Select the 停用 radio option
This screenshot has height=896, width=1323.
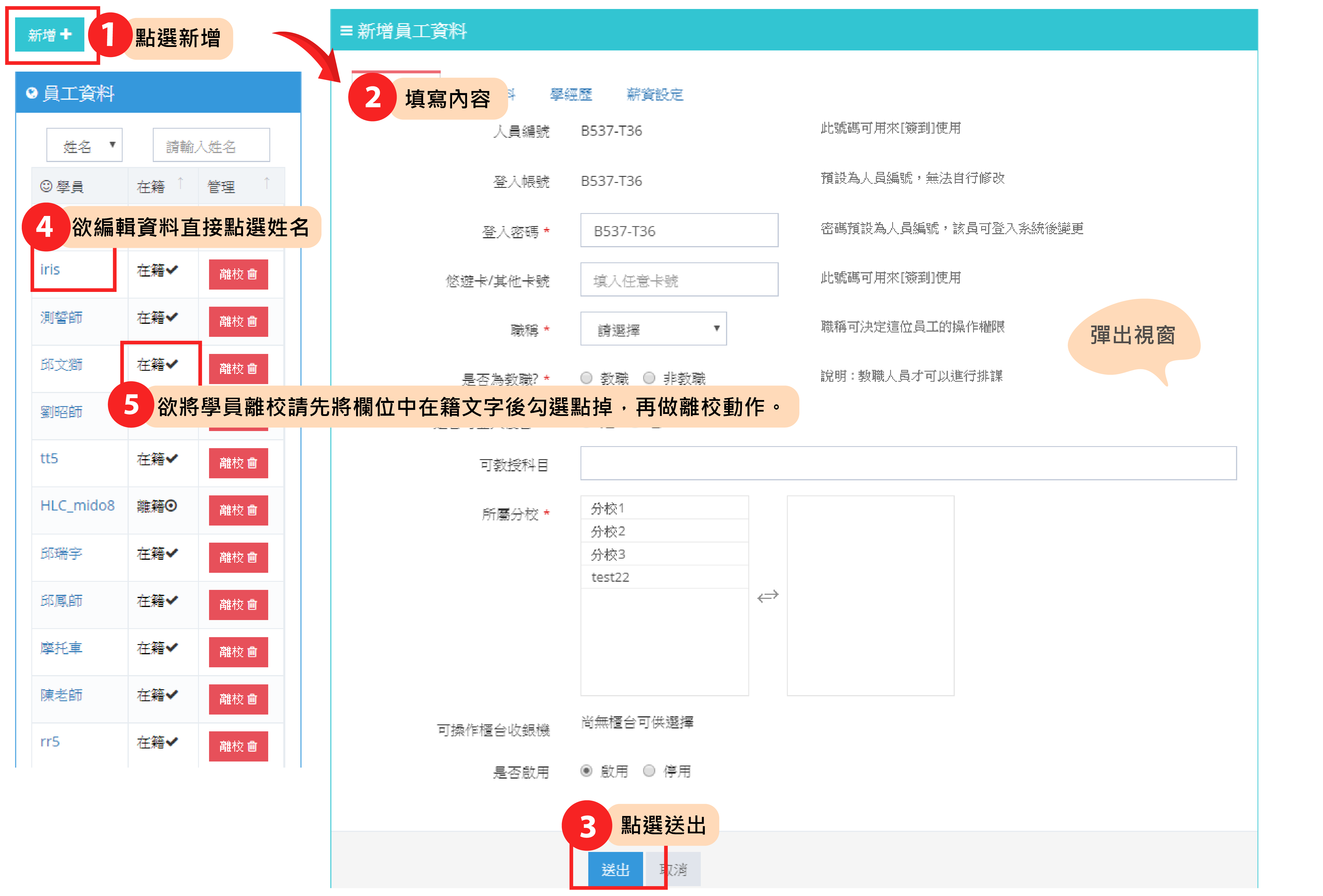click(649, 771)
